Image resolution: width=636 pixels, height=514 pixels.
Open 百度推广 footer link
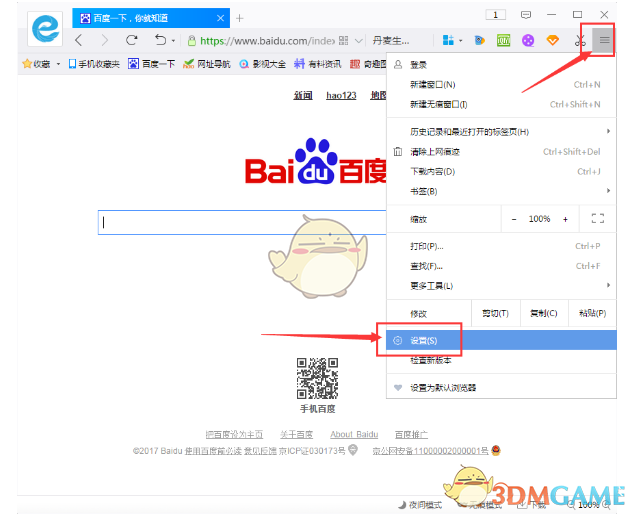[x=411, y=434]
